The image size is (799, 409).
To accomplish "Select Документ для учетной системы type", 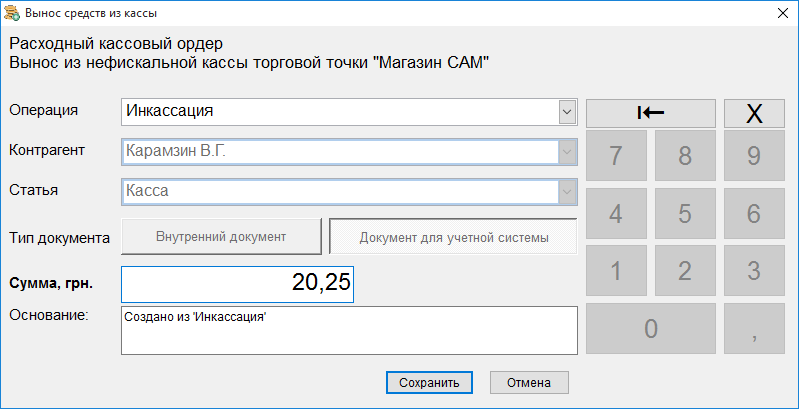I will 454,237.
